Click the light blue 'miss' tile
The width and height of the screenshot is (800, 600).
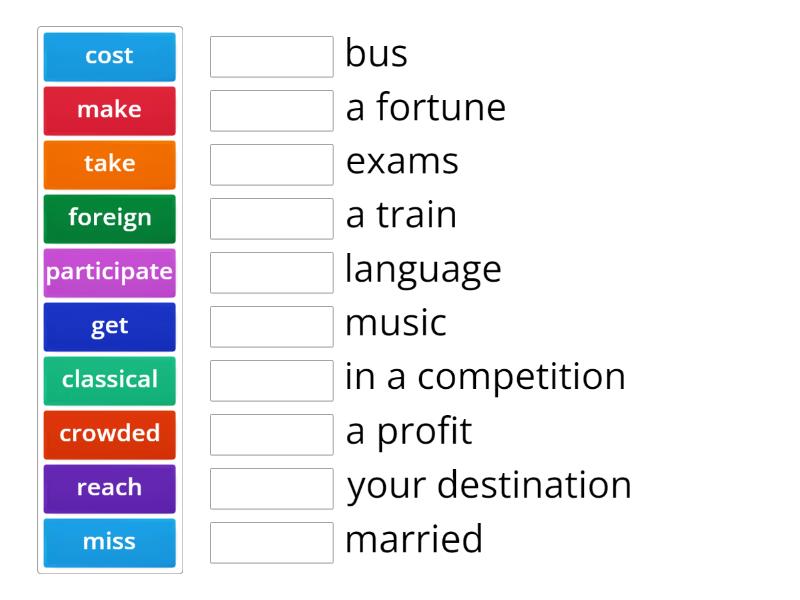pyautogui.click(x=110, y=543)
